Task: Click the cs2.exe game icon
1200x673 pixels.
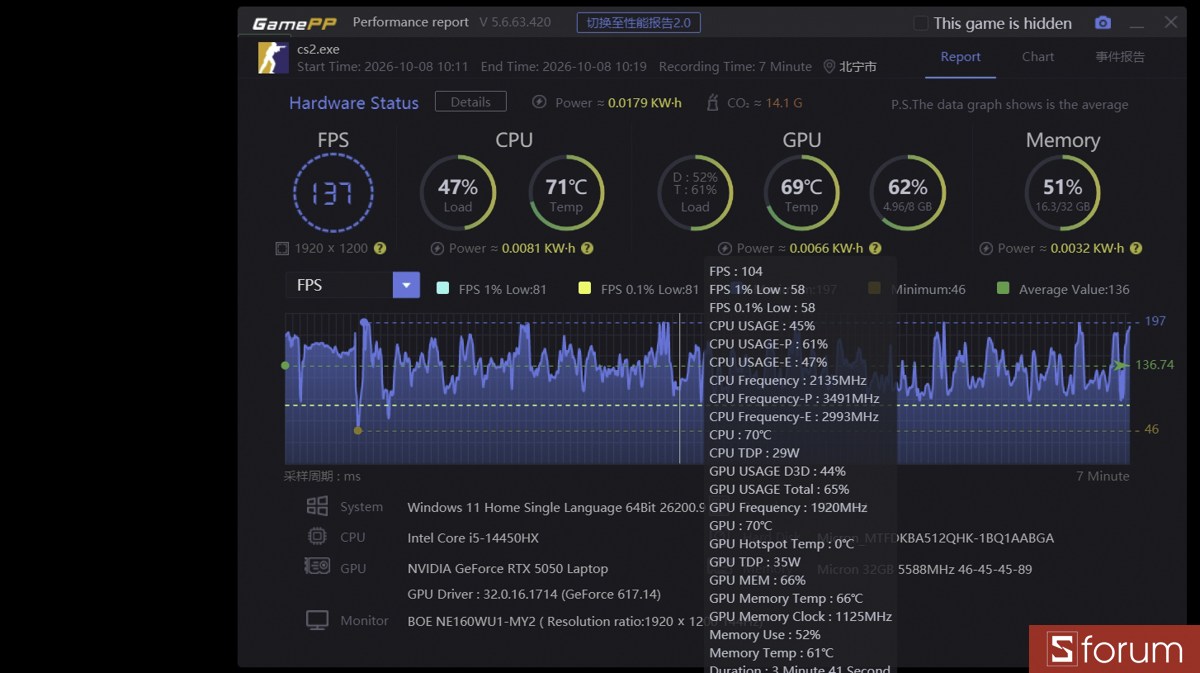Action: click(x=273, y=57)
